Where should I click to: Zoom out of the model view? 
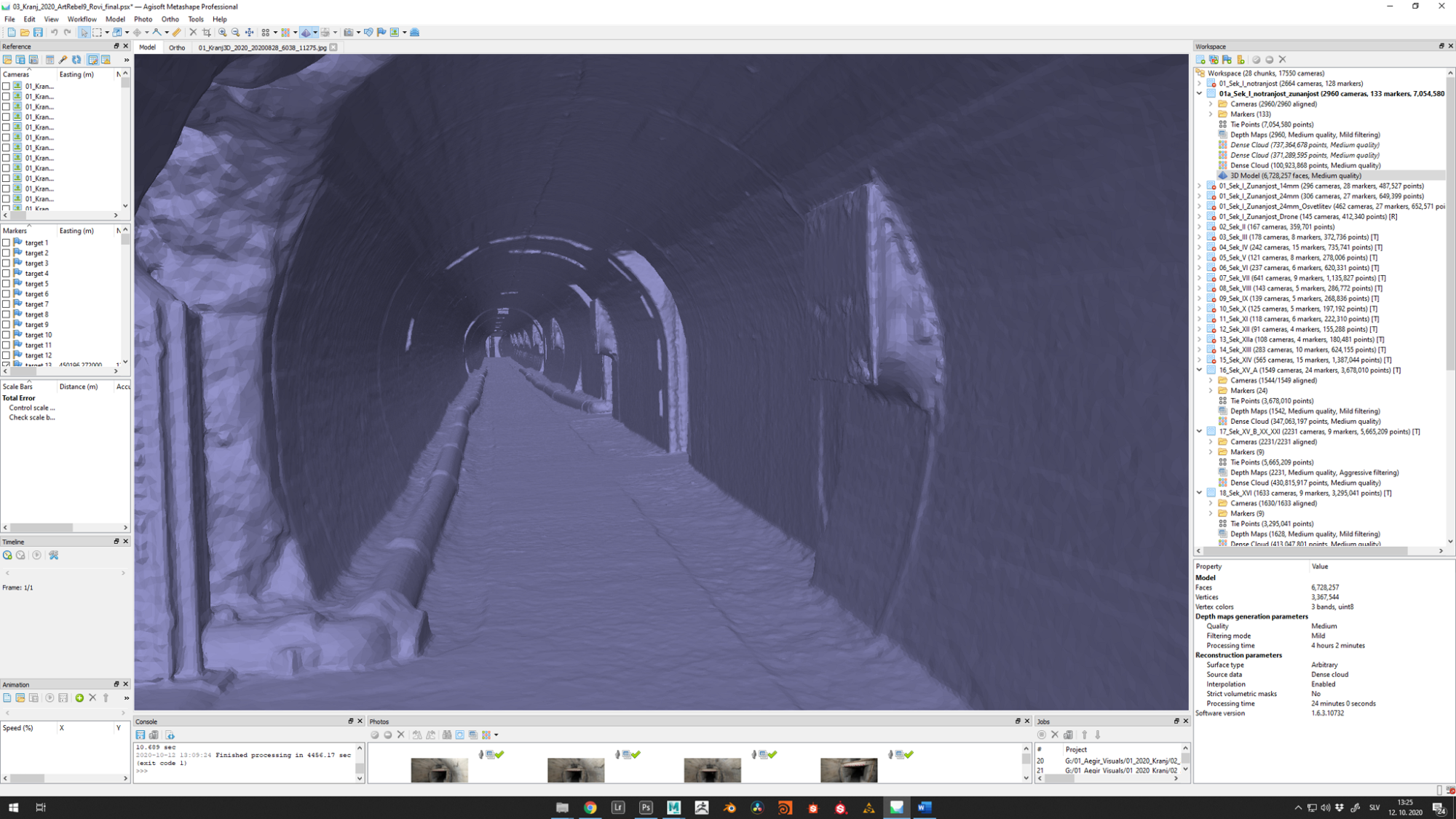click(x=235, y=32)
